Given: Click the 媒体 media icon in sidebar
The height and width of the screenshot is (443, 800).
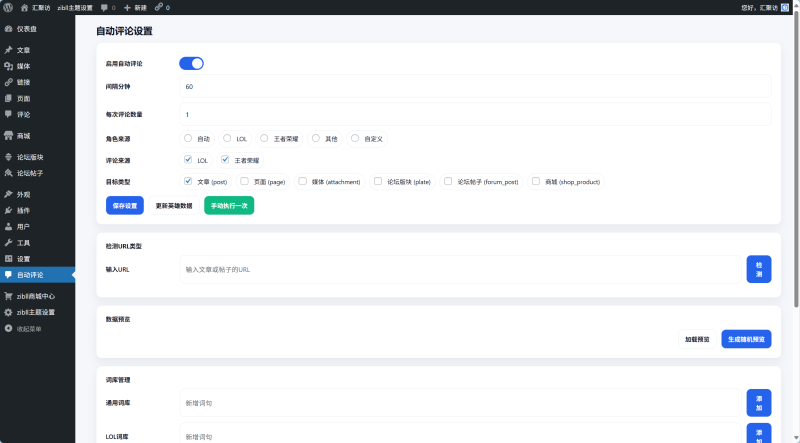Looking at the screenshot, I should click(9, 66).
